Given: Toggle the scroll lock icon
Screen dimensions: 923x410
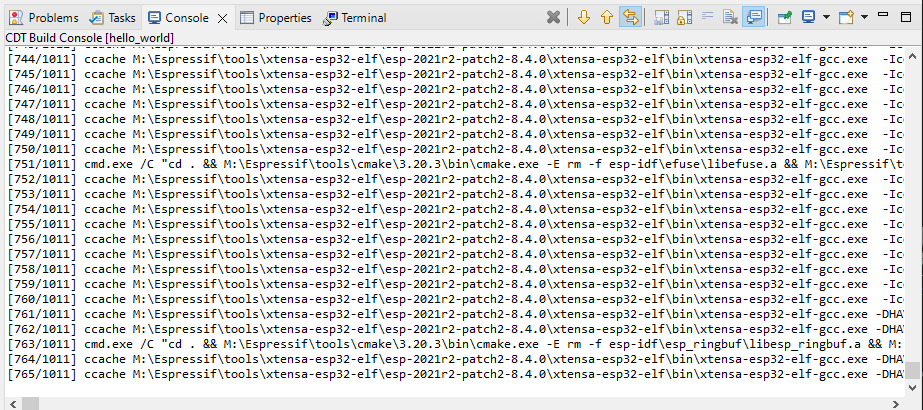Looking at the screenshot, I should click(x=683, y=18).
